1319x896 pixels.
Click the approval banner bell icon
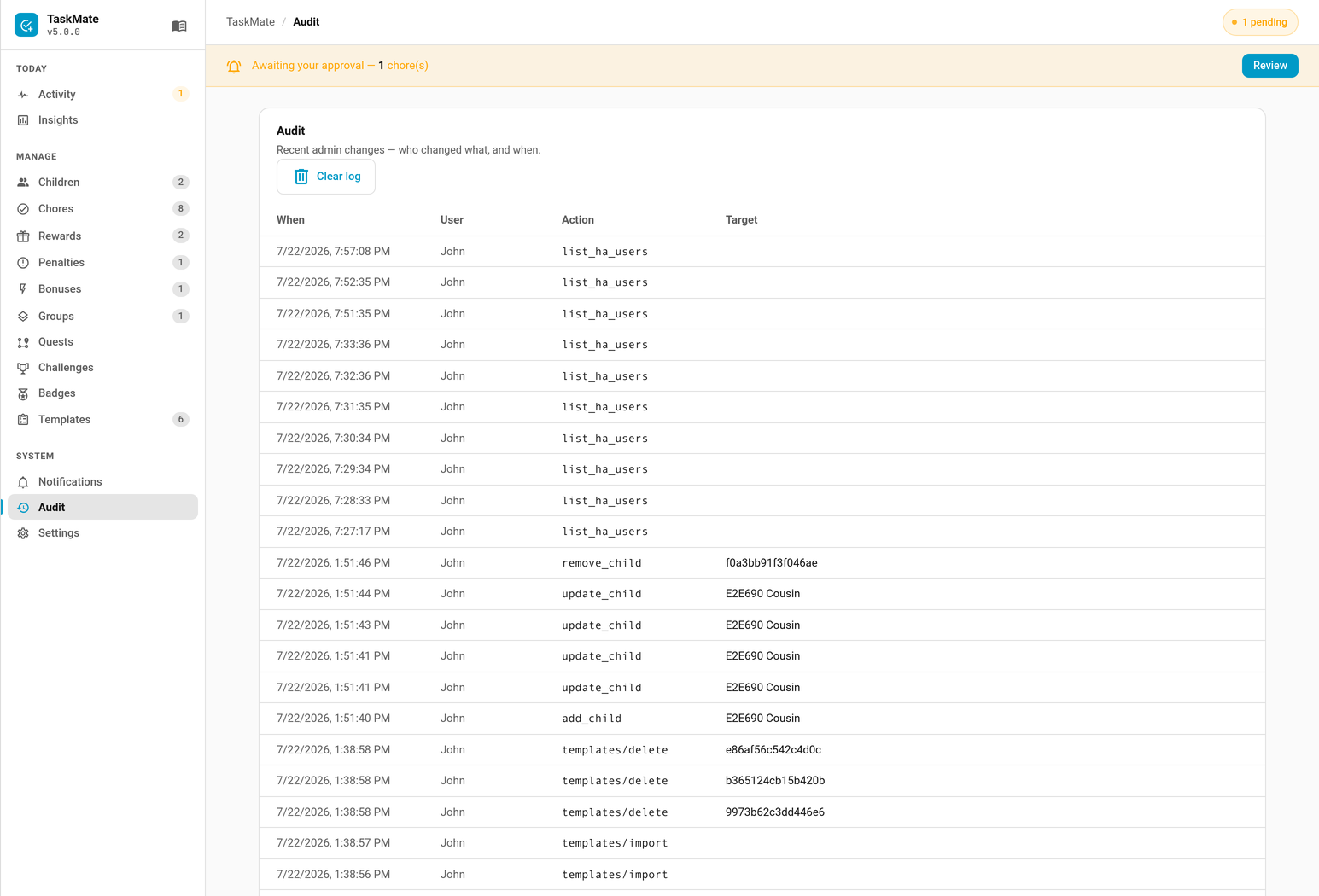pyautogui.click(x=234, y=66)
